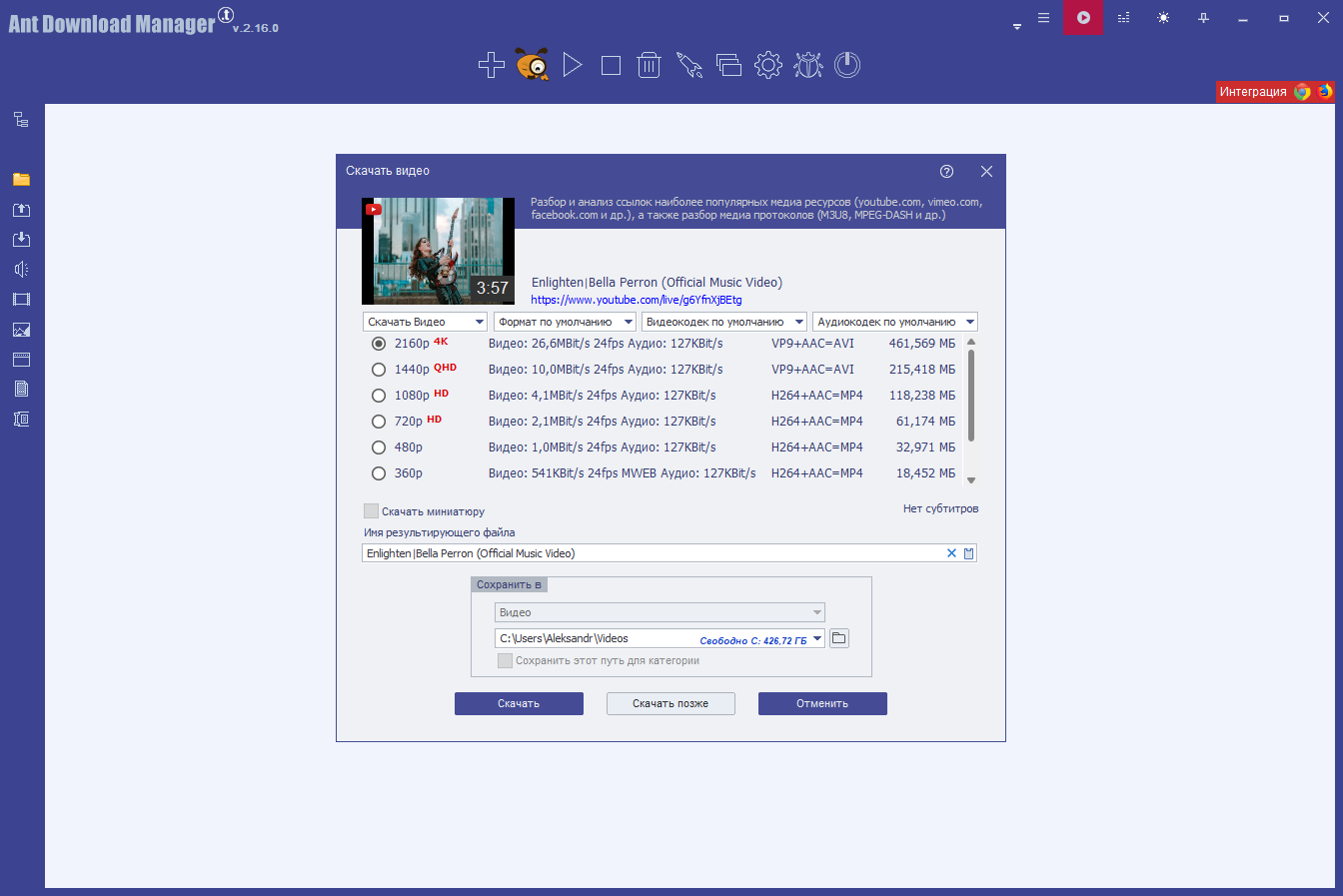1343x896 pixels.
Task: Toggle Сохранить этот путь для категории checkbox
Action: point(505,660)
